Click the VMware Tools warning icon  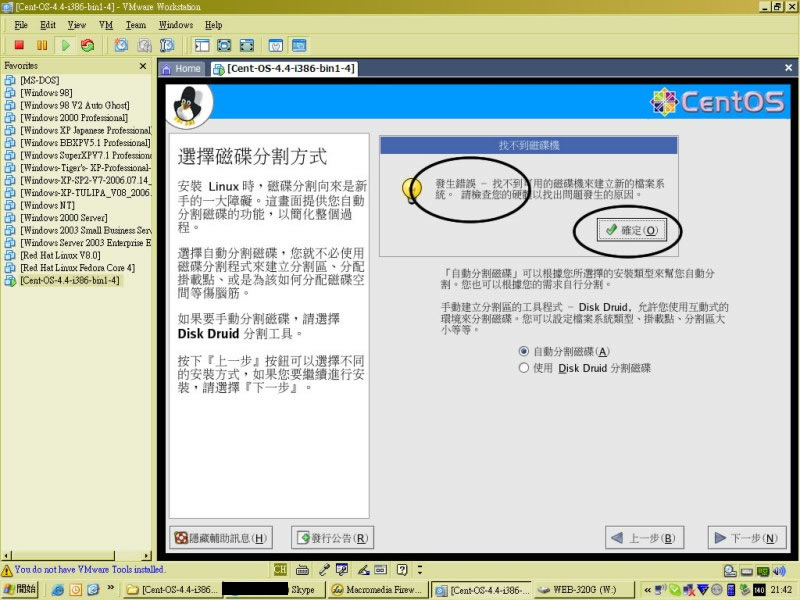pos(7,570)
